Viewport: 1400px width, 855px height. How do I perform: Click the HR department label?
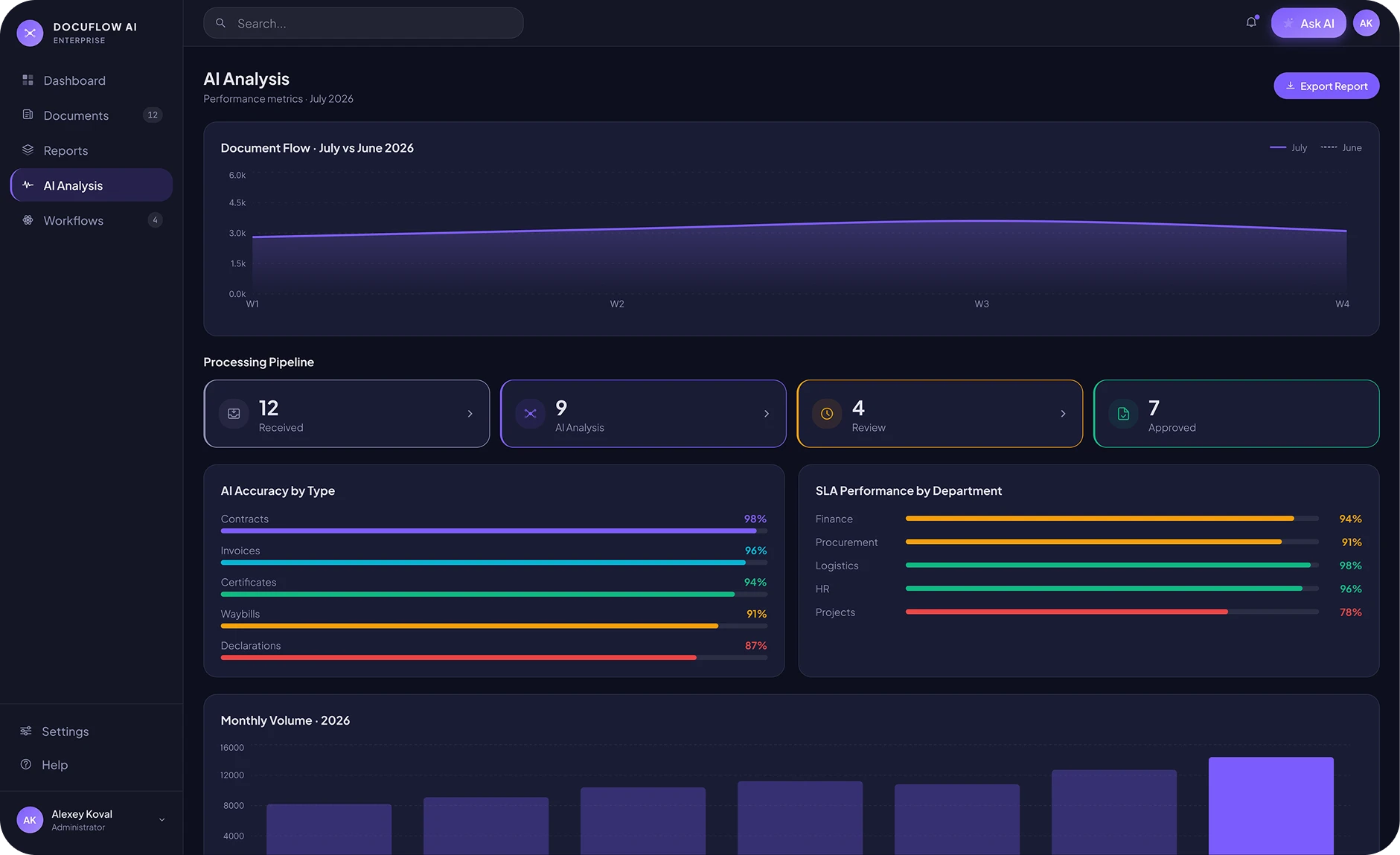[x=822, y=589]
